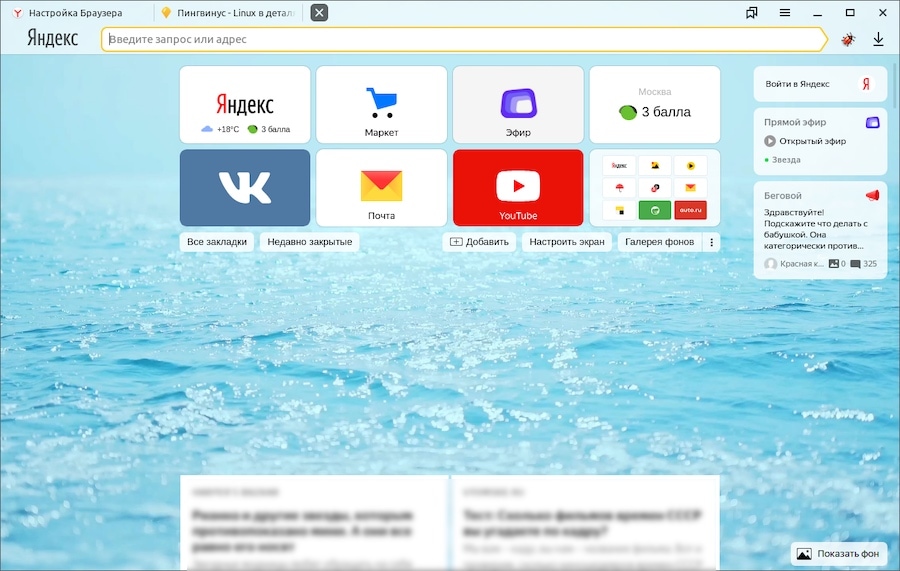Open the downloads arrow icon
The width and height of the screenshot is (900, 571).
(878, 40)
